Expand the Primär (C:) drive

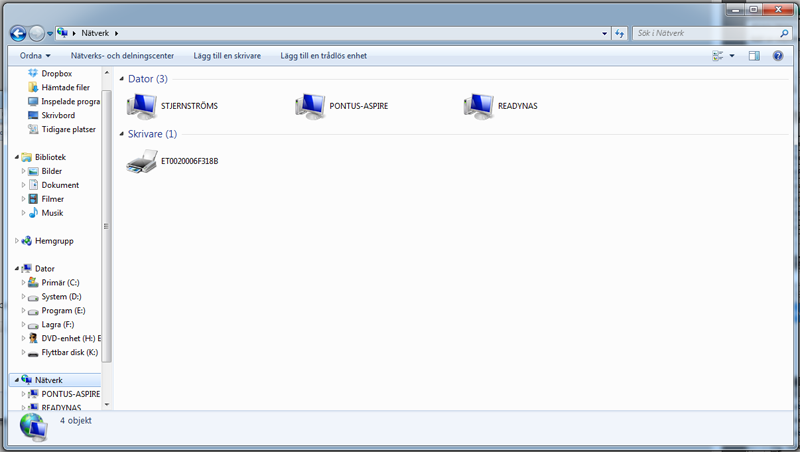pos(23,282)
